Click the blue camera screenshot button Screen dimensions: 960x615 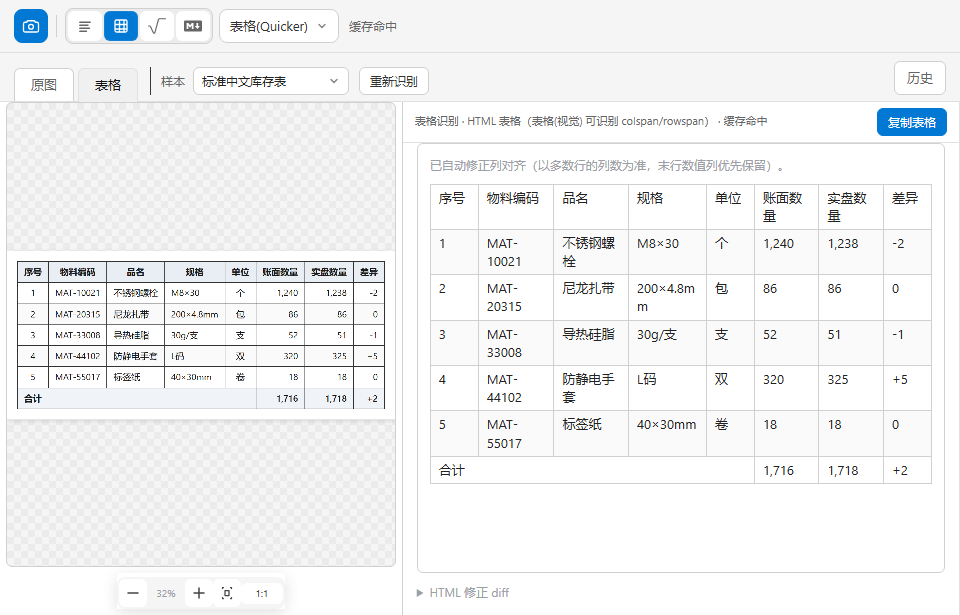pyautogui.click(x=31, y=26)
